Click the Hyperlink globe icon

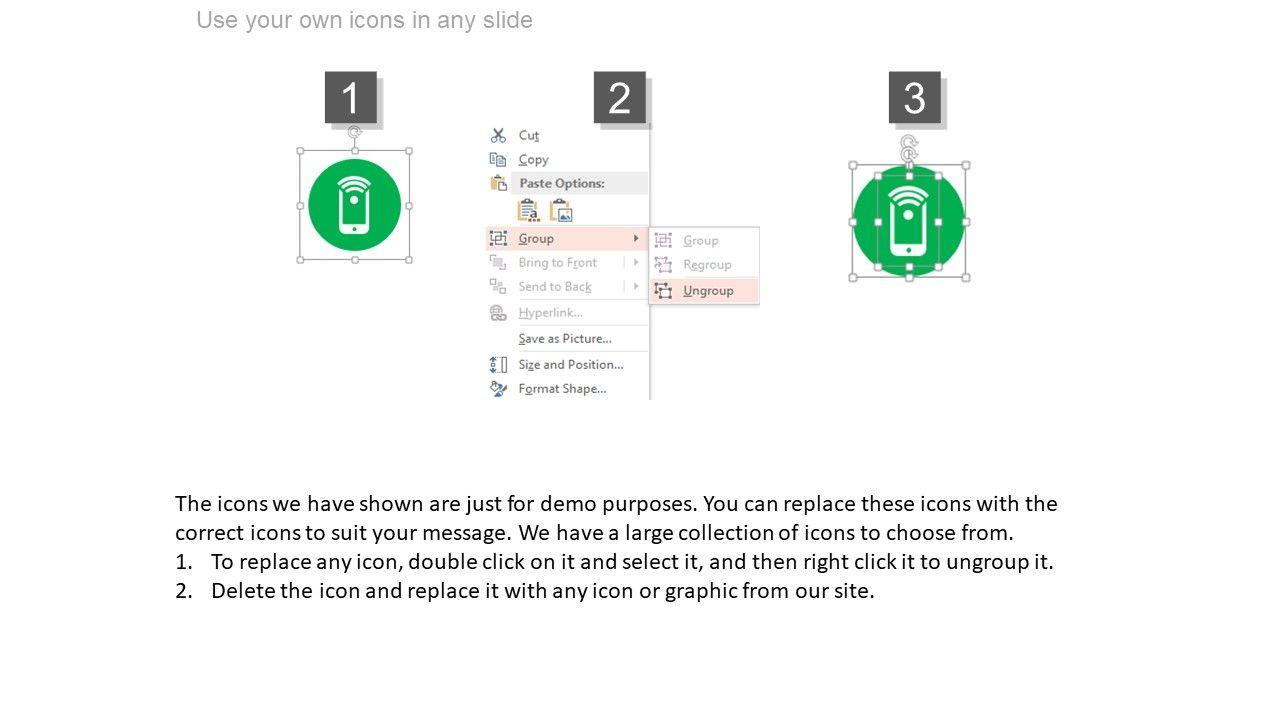pyautogui.click(x=498, y=313)
